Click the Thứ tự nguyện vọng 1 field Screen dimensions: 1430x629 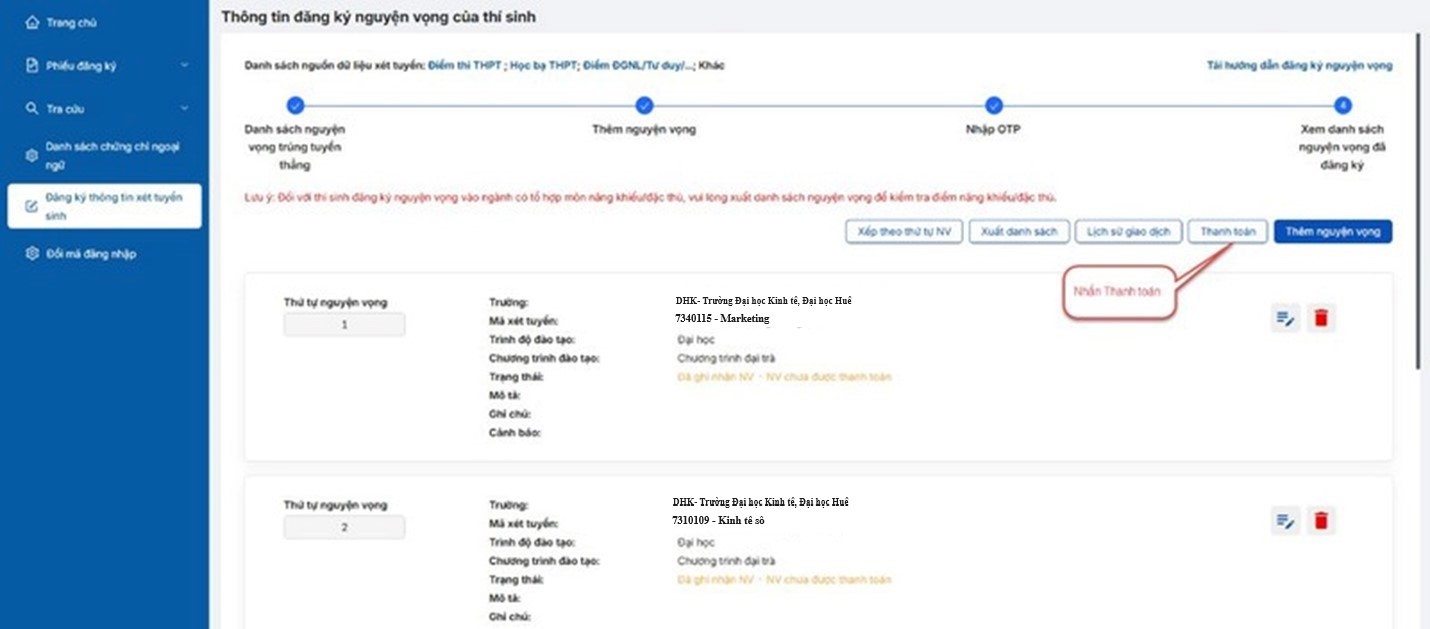pyautogui.click(x=344, y=325)
